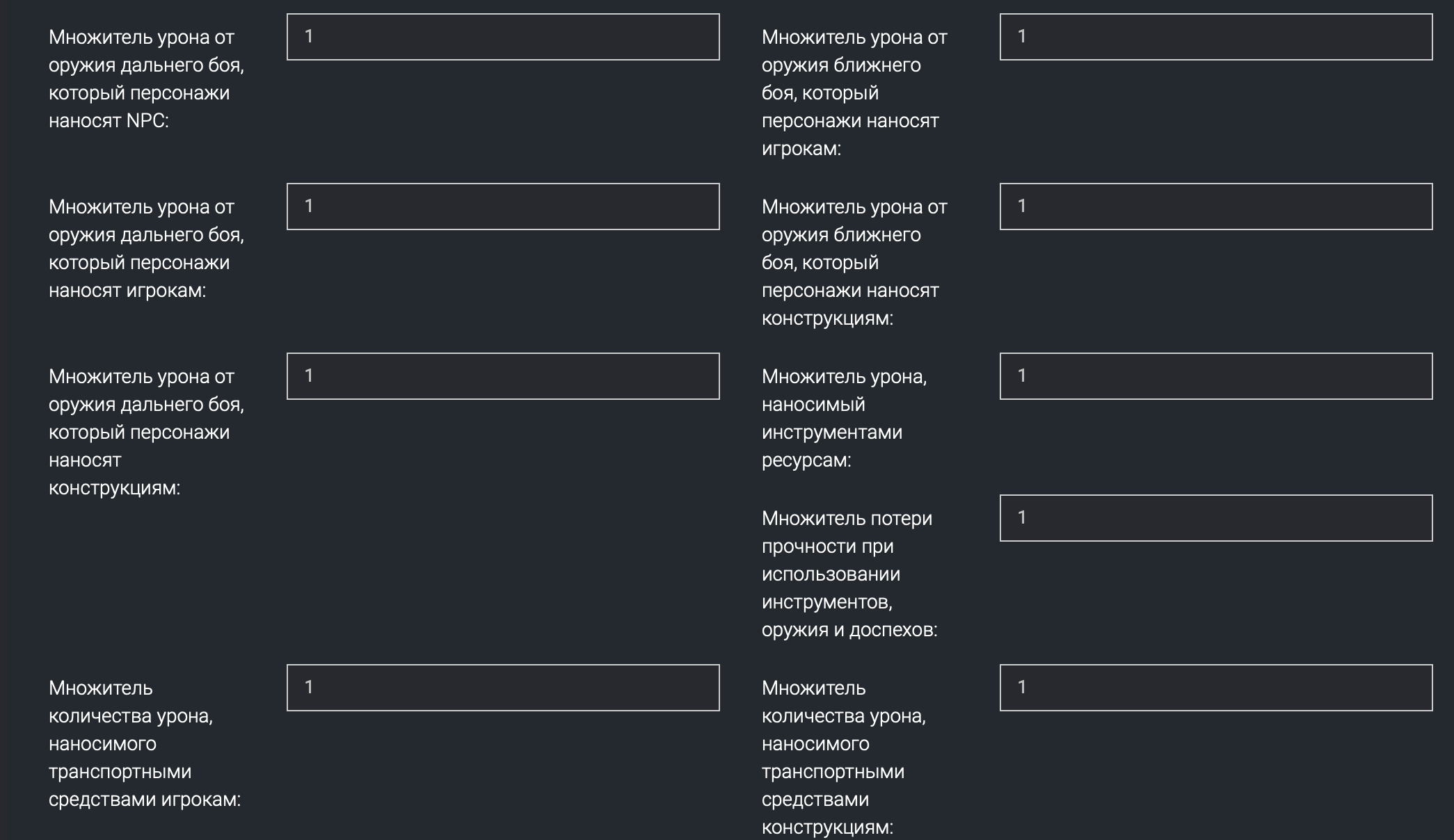Click the durability loss multiplier input field
This screenshot has height=840, width=1454.
point(1215,518)
